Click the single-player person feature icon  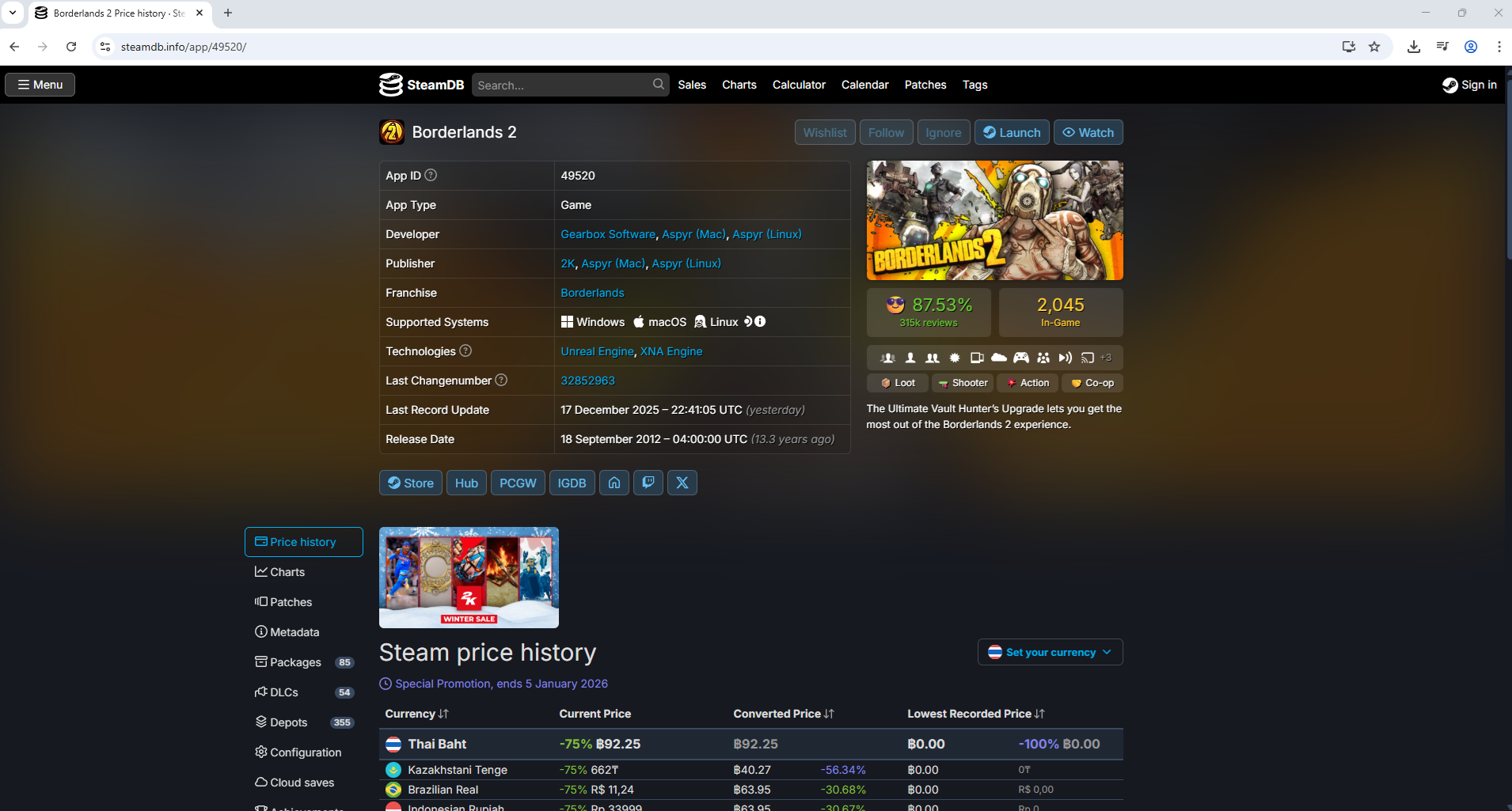[910, 358]
